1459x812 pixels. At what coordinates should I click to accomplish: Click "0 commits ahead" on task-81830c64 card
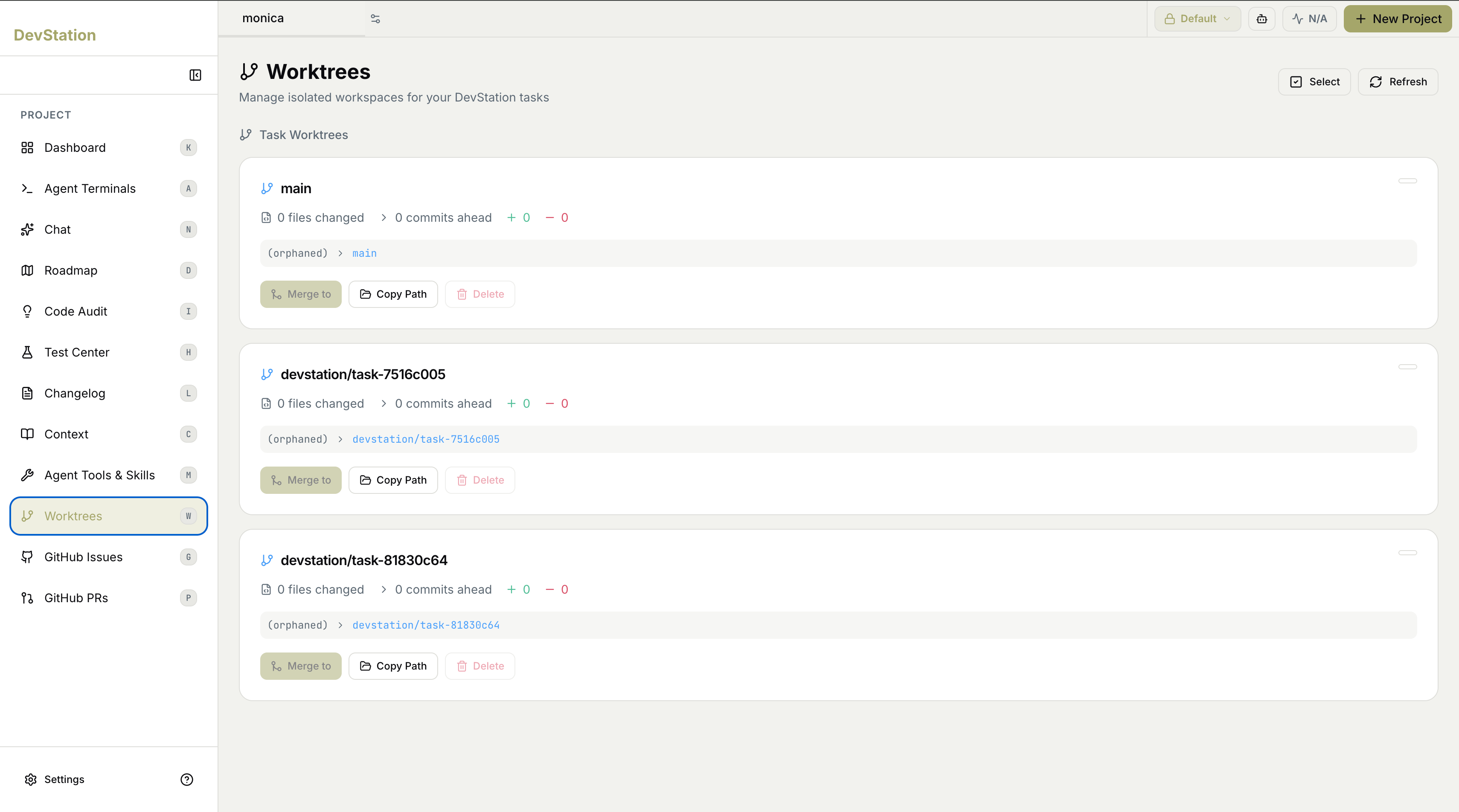[444, 589]
